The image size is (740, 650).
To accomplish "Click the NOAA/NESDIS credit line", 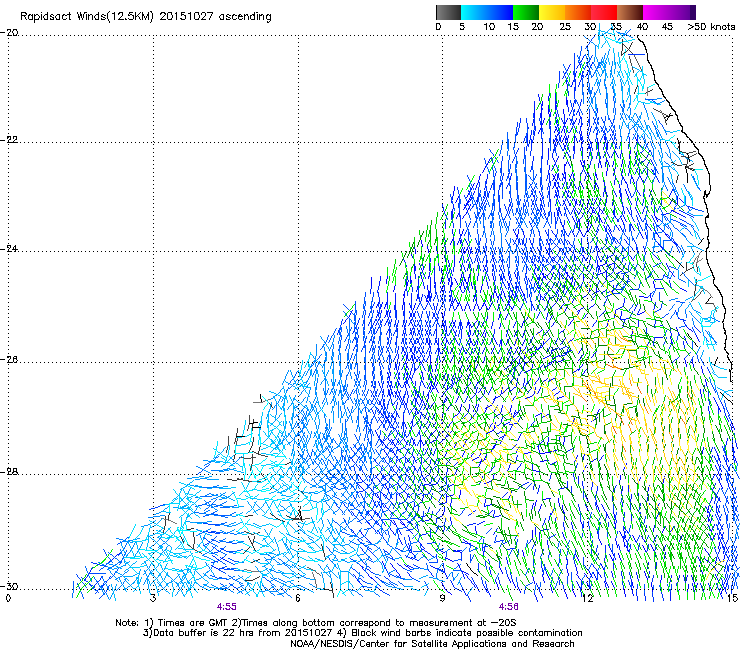I will pyautogui.click(x=432, y=644).
